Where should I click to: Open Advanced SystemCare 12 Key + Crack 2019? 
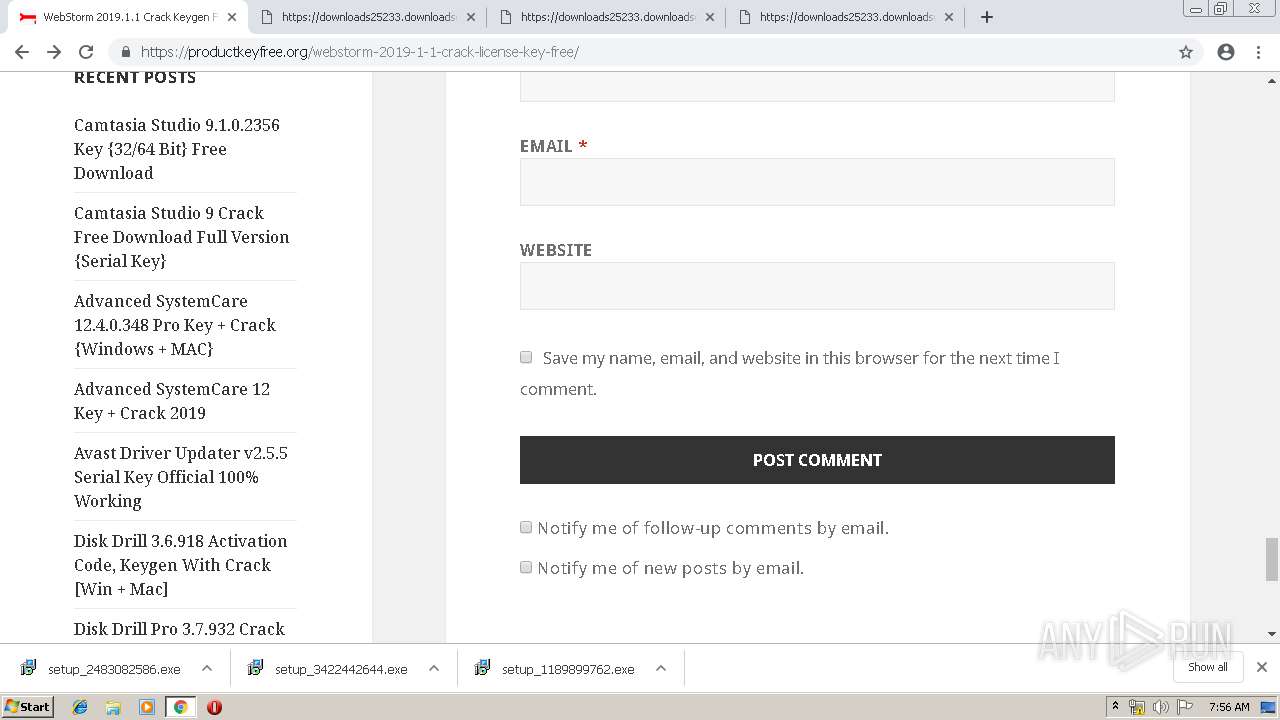172,401
